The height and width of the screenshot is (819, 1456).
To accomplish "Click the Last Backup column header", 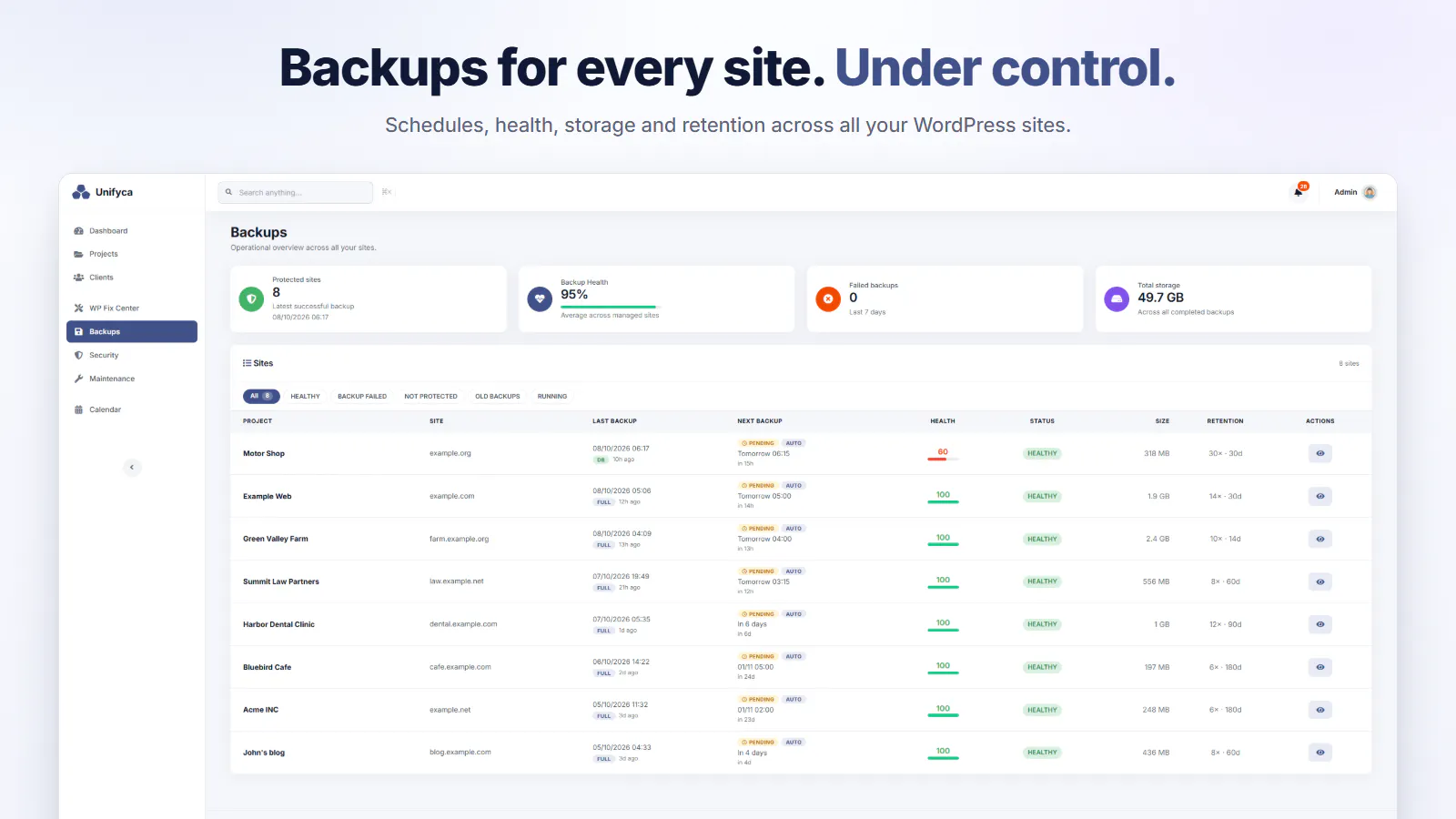I will [x=614, y=421].
